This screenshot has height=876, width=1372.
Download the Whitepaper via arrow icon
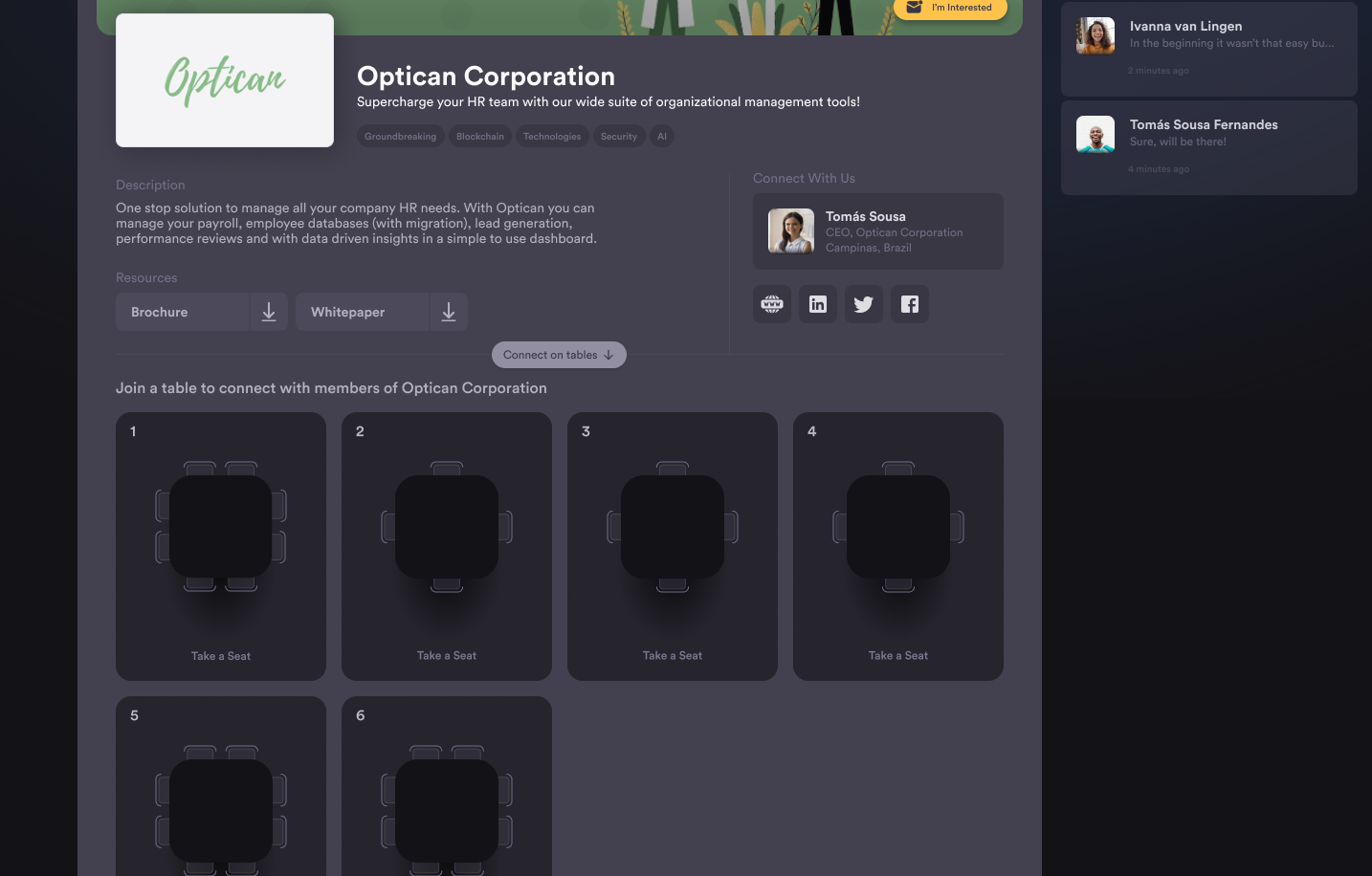pyautogui.click(x=449, y=312)
